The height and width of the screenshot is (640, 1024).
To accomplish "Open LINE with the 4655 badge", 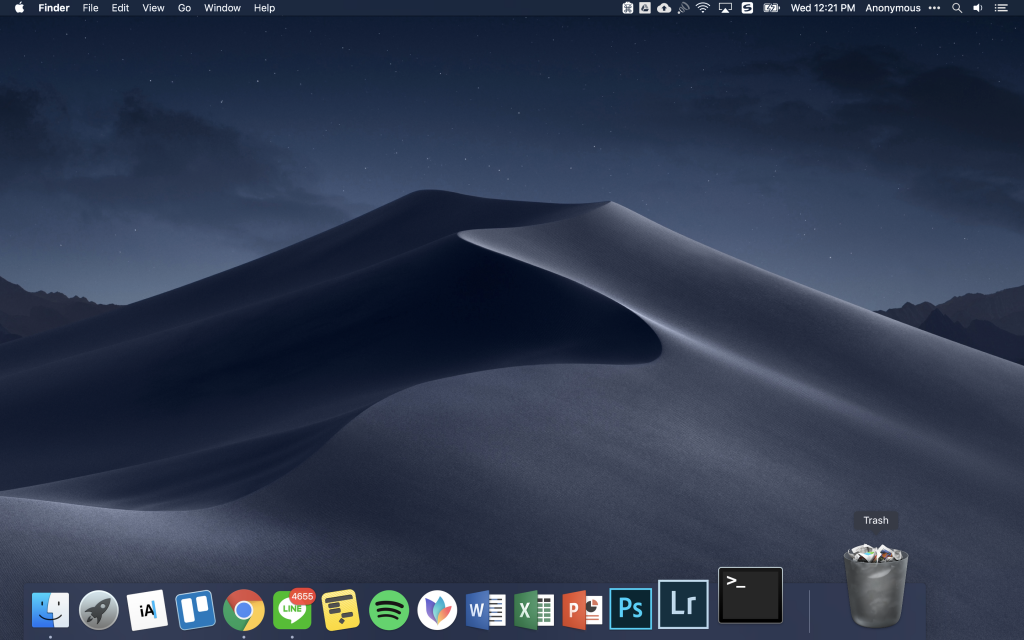I will 293,609.
